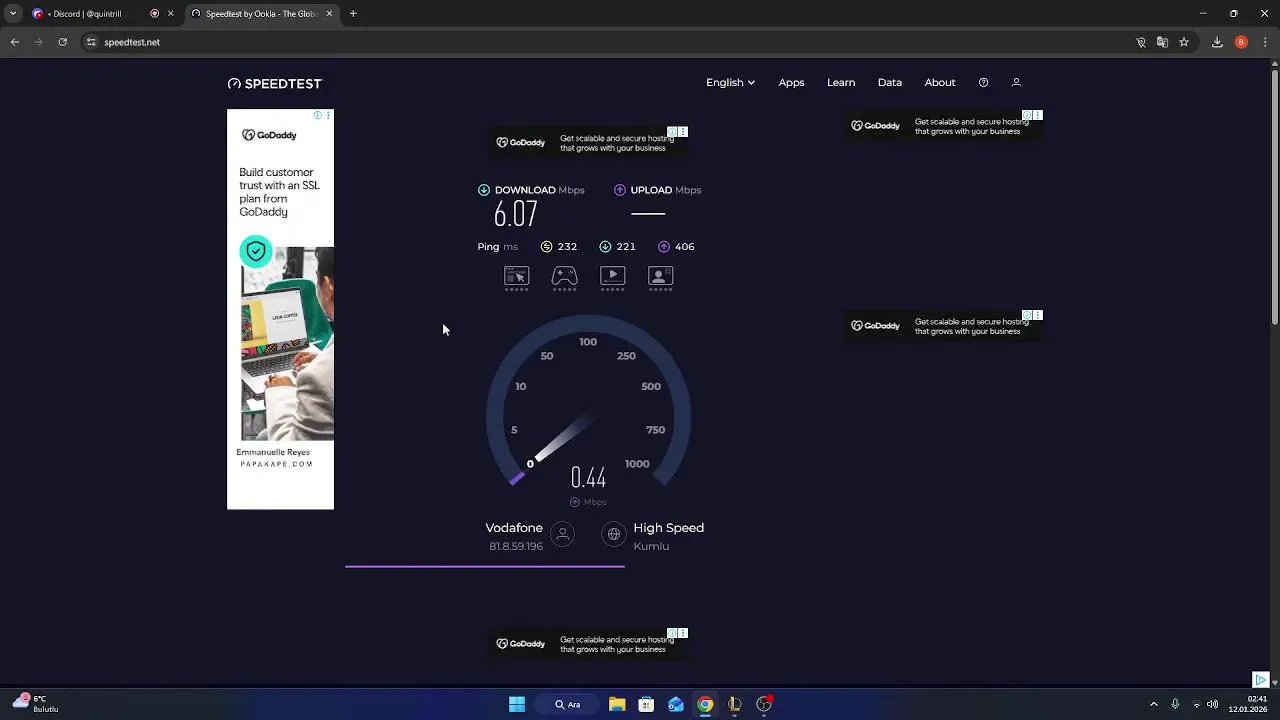Open the Data menu item
The image size is (1280, 720).
890,83
